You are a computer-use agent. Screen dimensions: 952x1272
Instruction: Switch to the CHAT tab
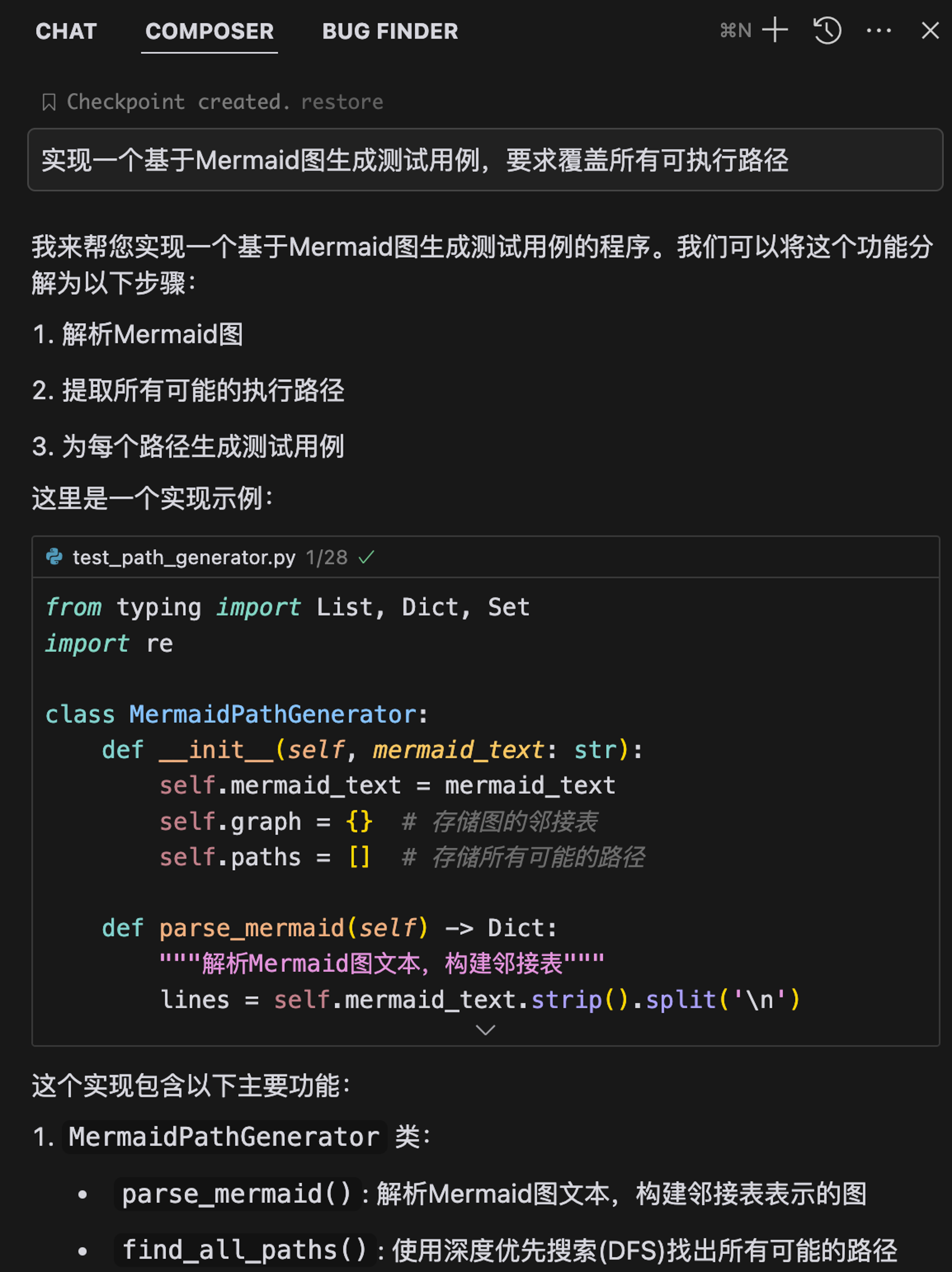66,31
